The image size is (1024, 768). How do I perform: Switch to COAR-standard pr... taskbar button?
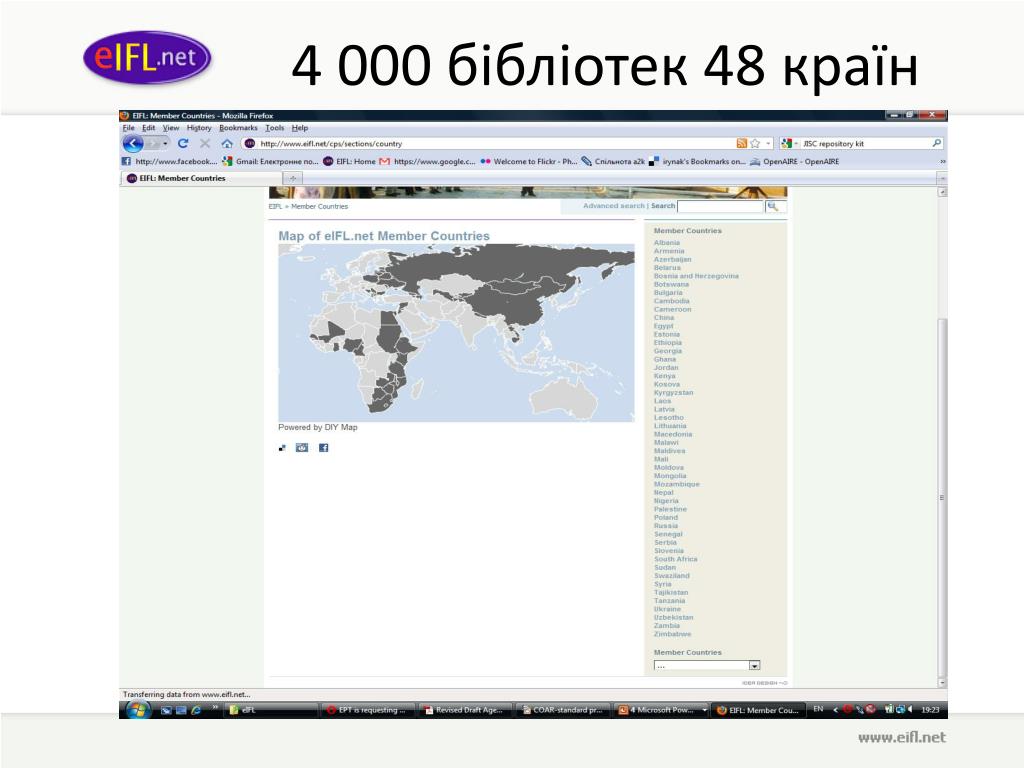click(x=562, y=710)
